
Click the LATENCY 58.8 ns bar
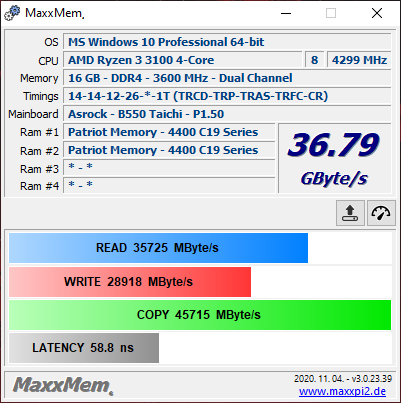tap(84, 348)
